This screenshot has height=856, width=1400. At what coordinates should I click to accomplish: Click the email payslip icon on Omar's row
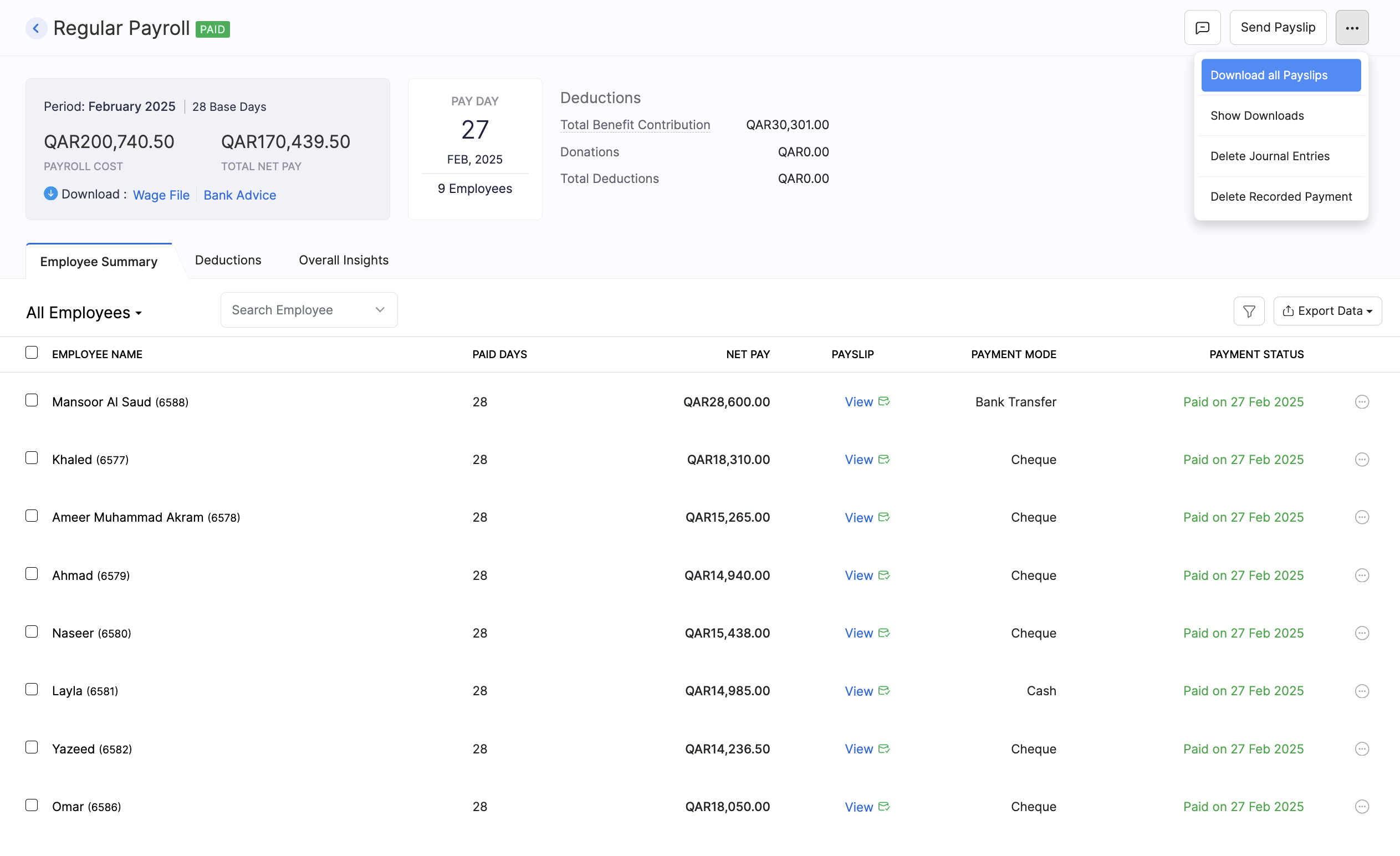[x=884, y=806]
